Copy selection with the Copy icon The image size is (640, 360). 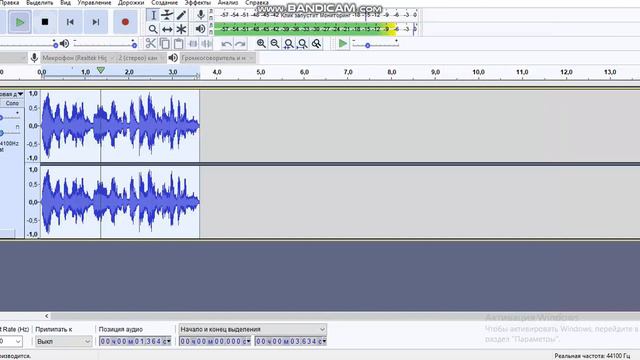pos(164,43)
